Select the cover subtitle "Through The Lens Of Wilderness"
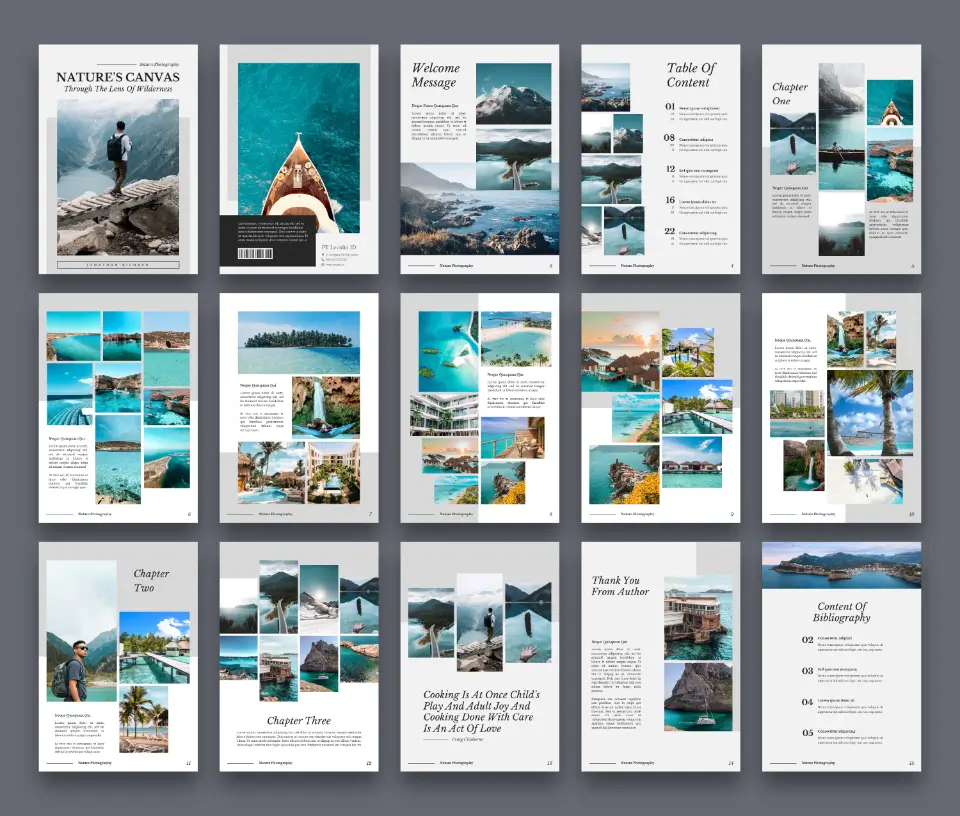Viewport: 960px width, 816px height. coord(118,89)
